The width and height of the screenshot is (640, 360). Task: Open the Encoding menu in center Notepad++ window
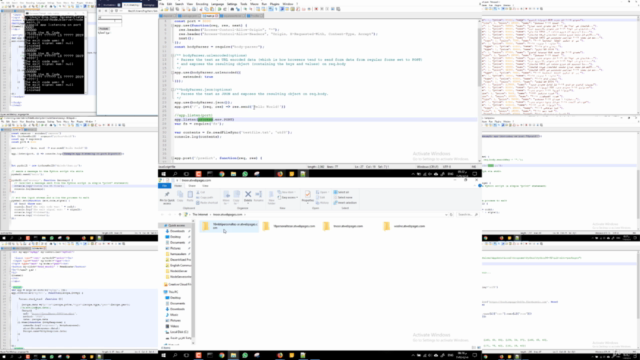202,4
